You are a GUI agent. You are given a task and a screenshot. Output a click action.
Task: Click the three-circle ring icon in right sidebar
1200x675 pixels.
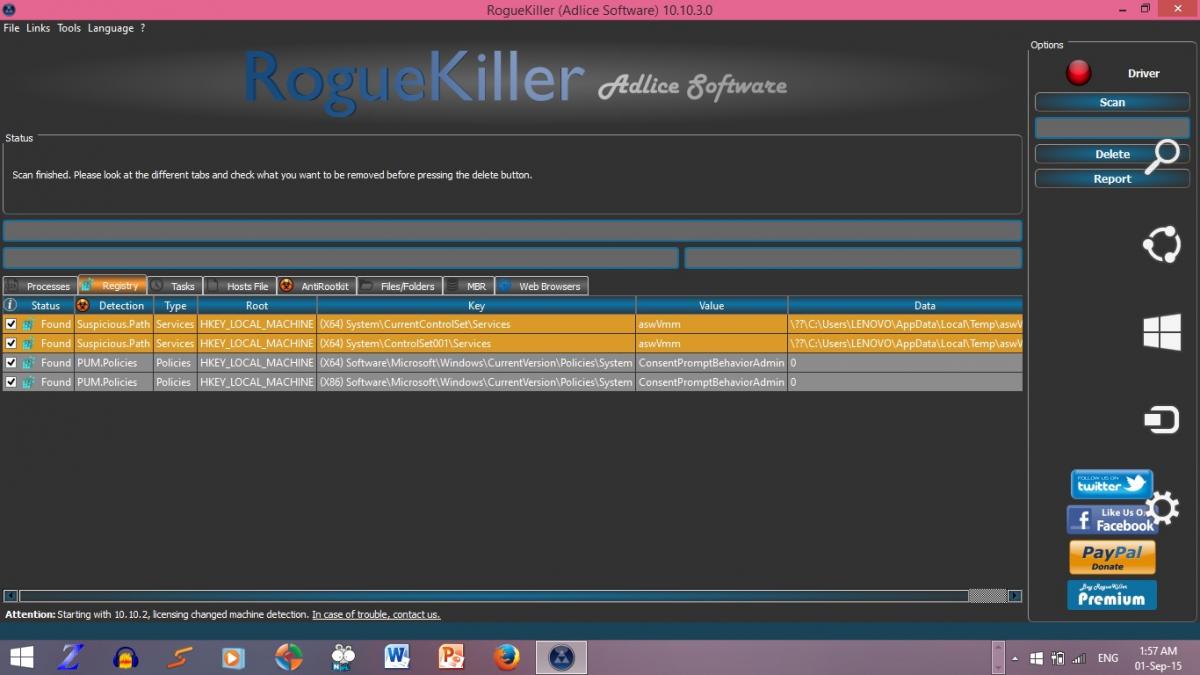point(1161,244)
